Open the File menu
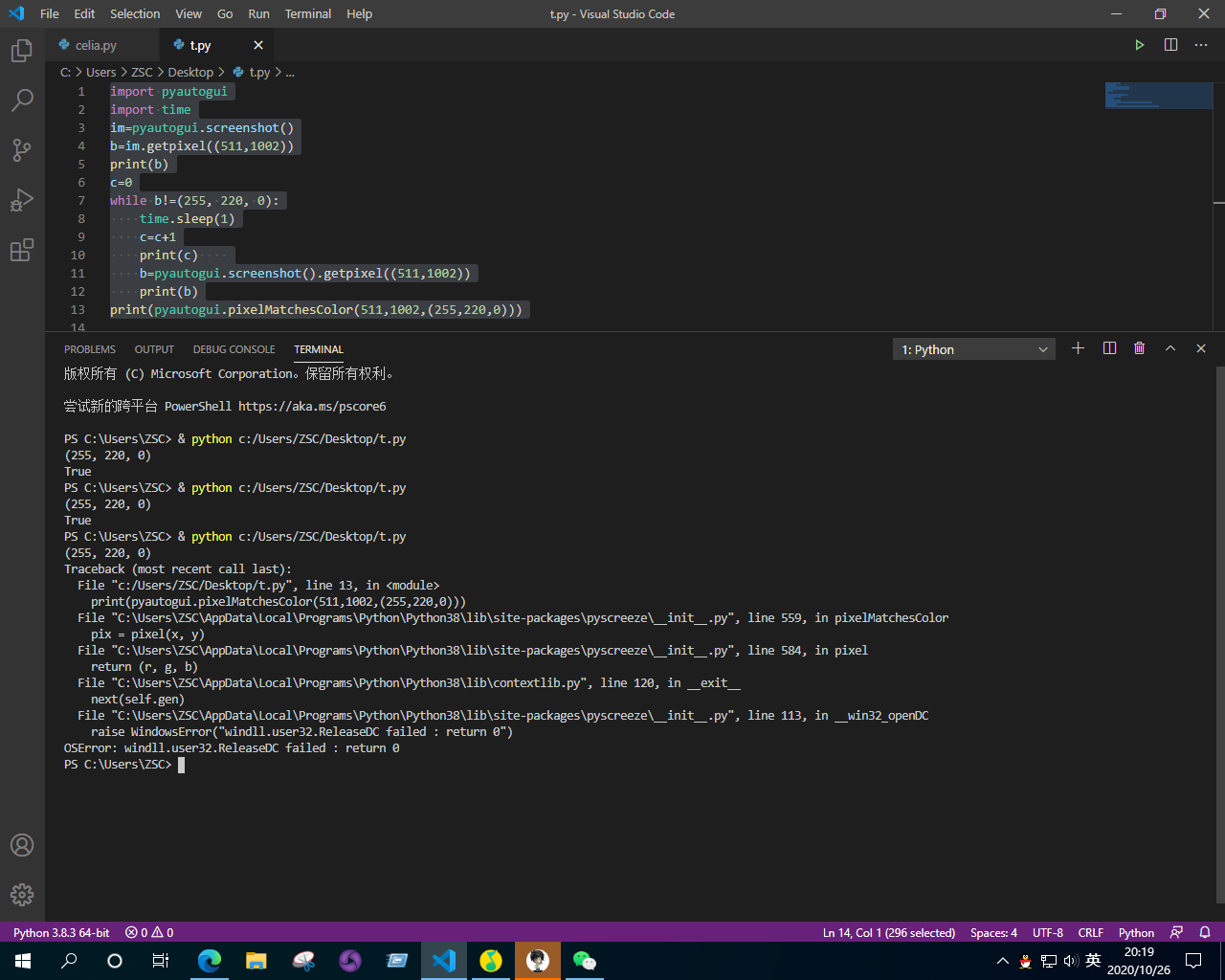The width and height of the screenshot is (1225, 980). pyautogui.click(x=50, y=13)
